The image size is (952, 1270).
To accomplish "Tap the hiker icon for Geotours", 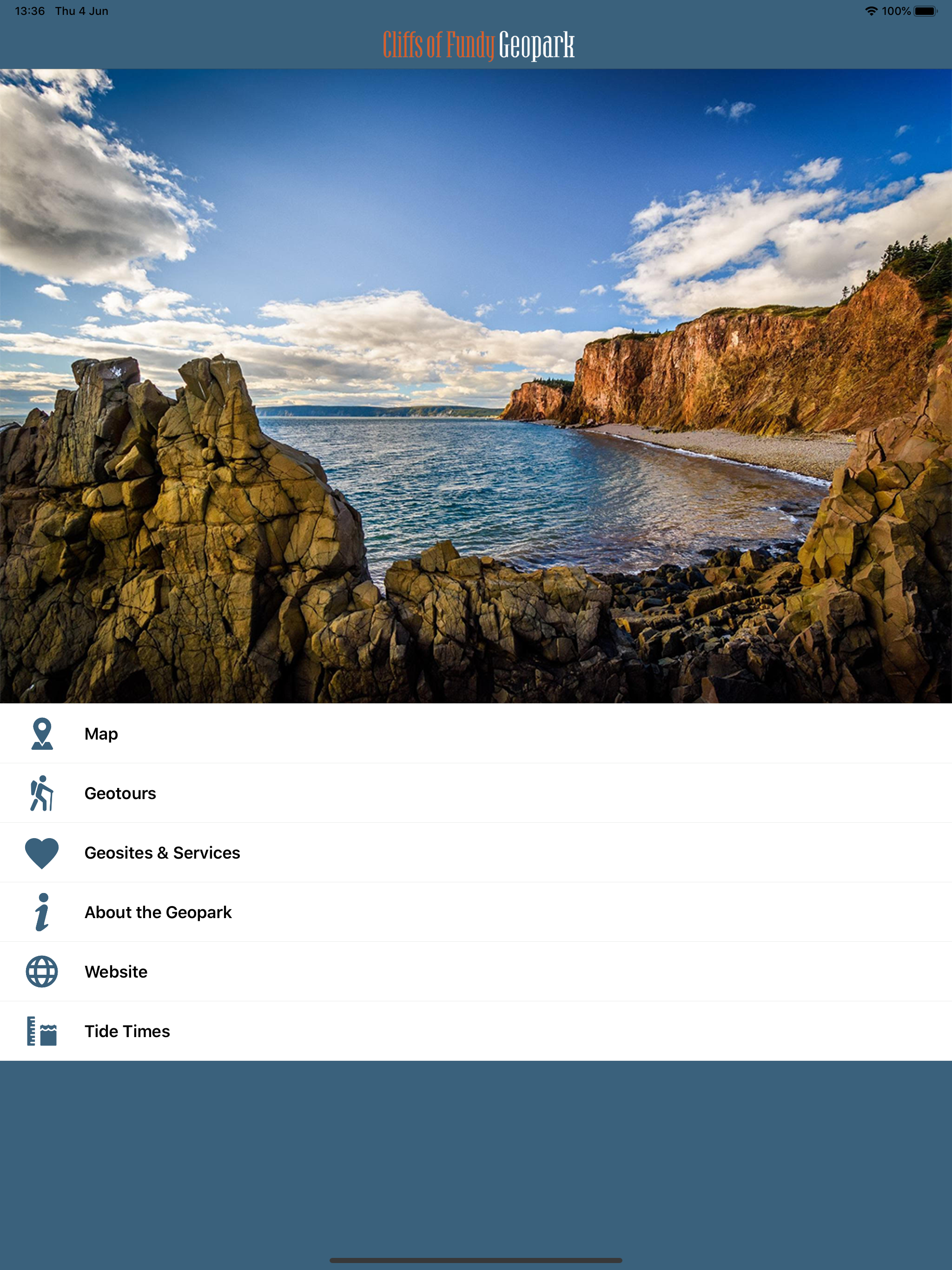I will 42,793.
